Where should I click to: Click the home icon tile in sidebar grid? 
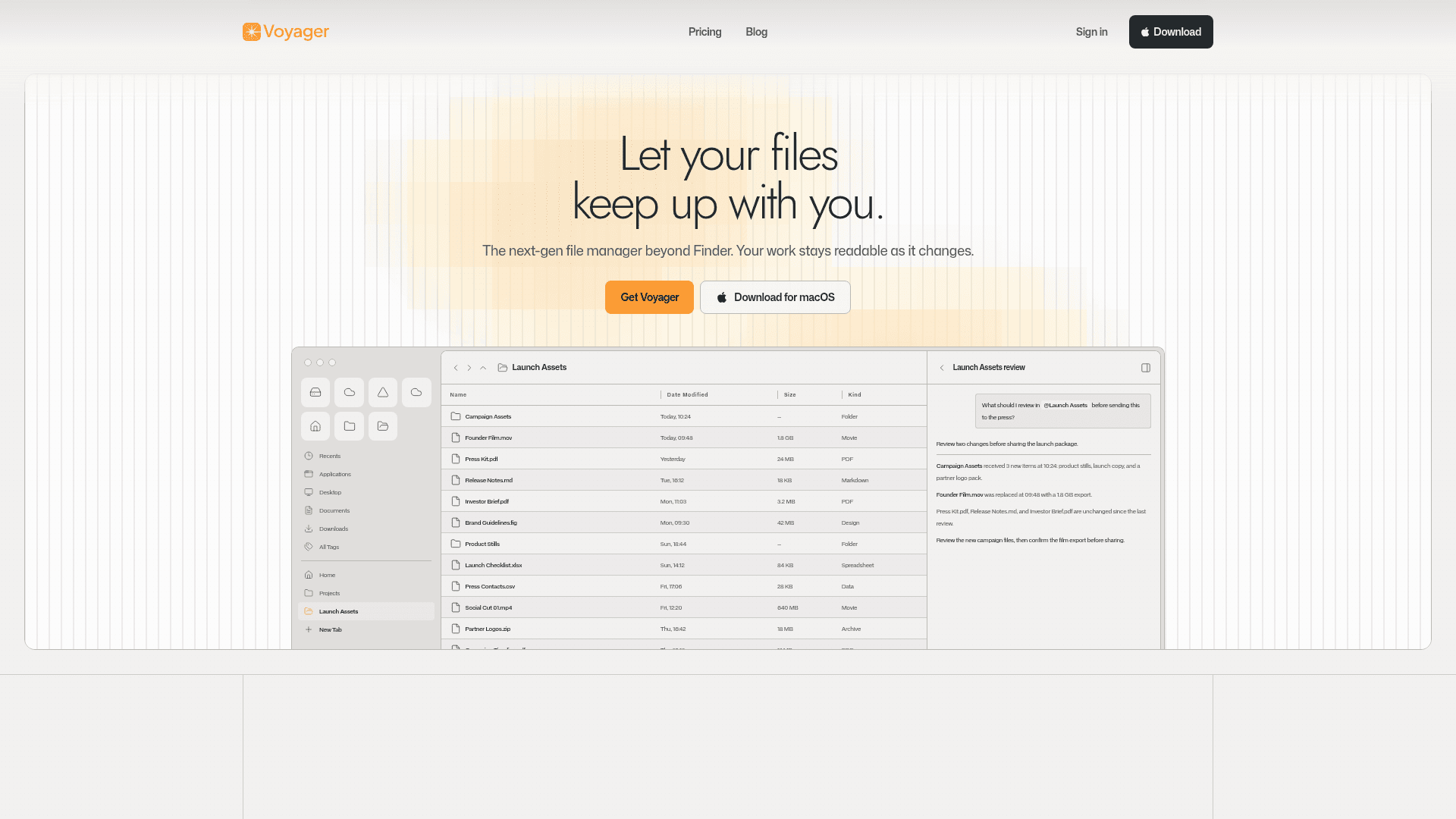[315, 426]
